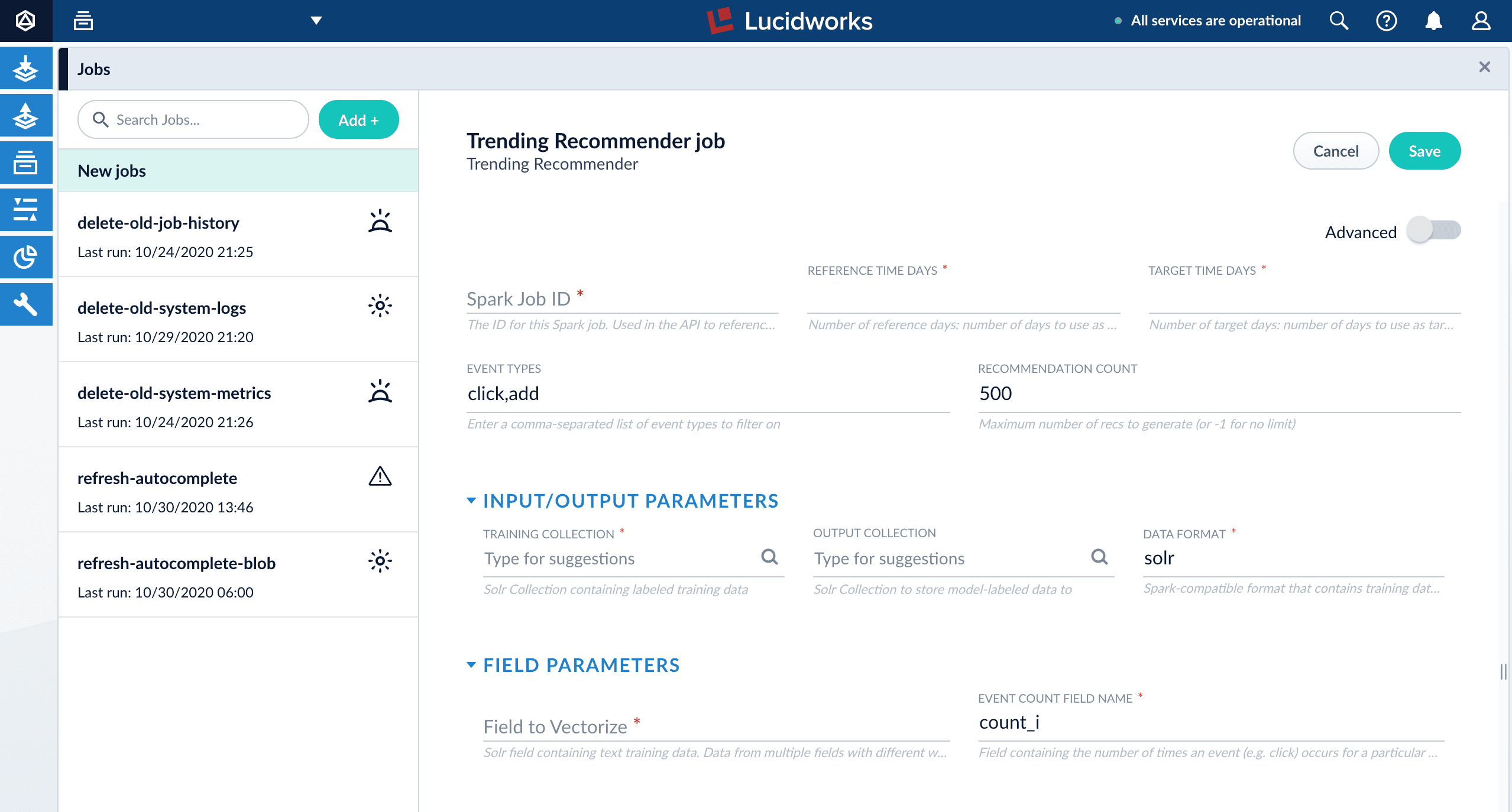1512x812 pixels.
Task: Click the Cancel button
Action: coord(1336,151)
